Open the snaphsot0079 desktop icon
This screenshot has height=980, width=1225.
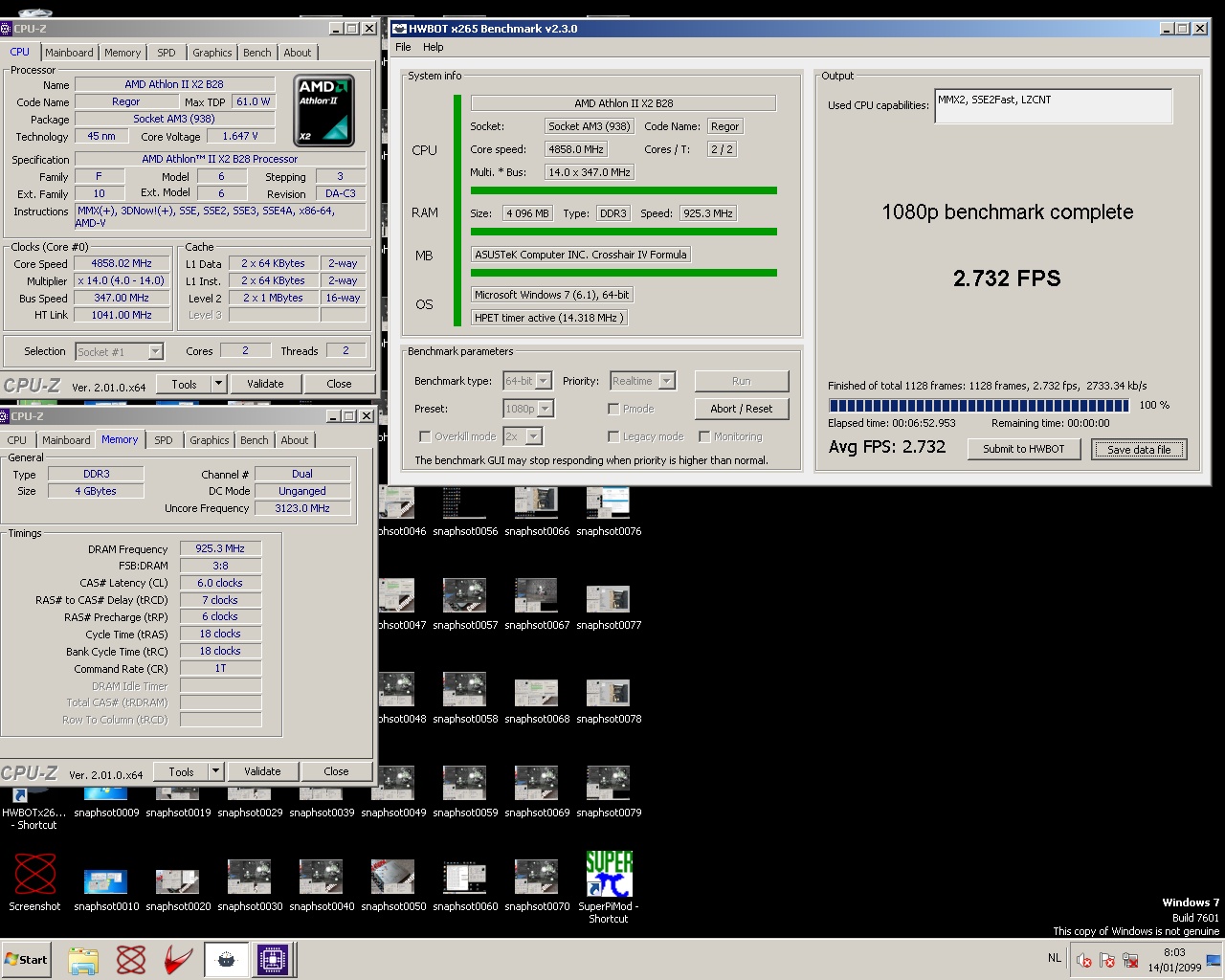point(609,792)
